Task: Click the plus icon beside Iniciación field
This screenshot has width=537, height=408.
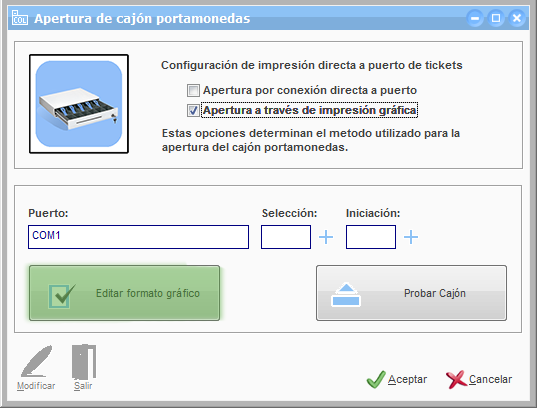Action: point(411,237)
